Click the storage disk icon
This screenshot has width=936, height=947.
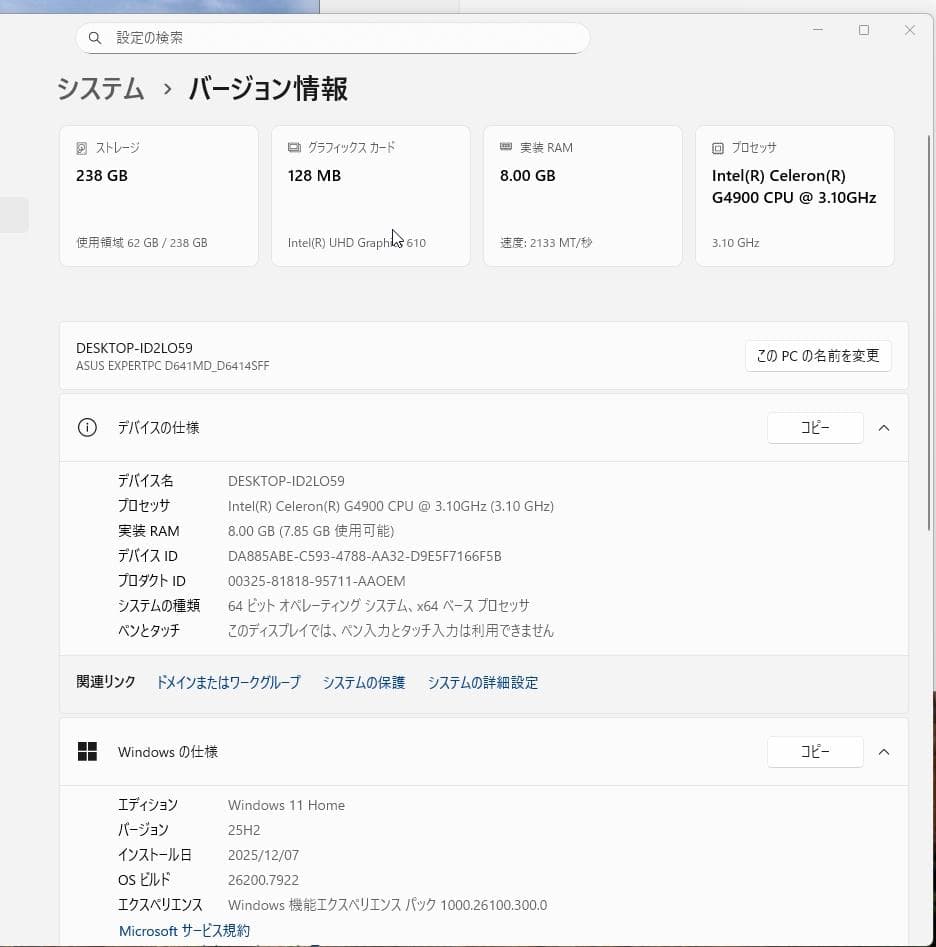tap(82, 148)
